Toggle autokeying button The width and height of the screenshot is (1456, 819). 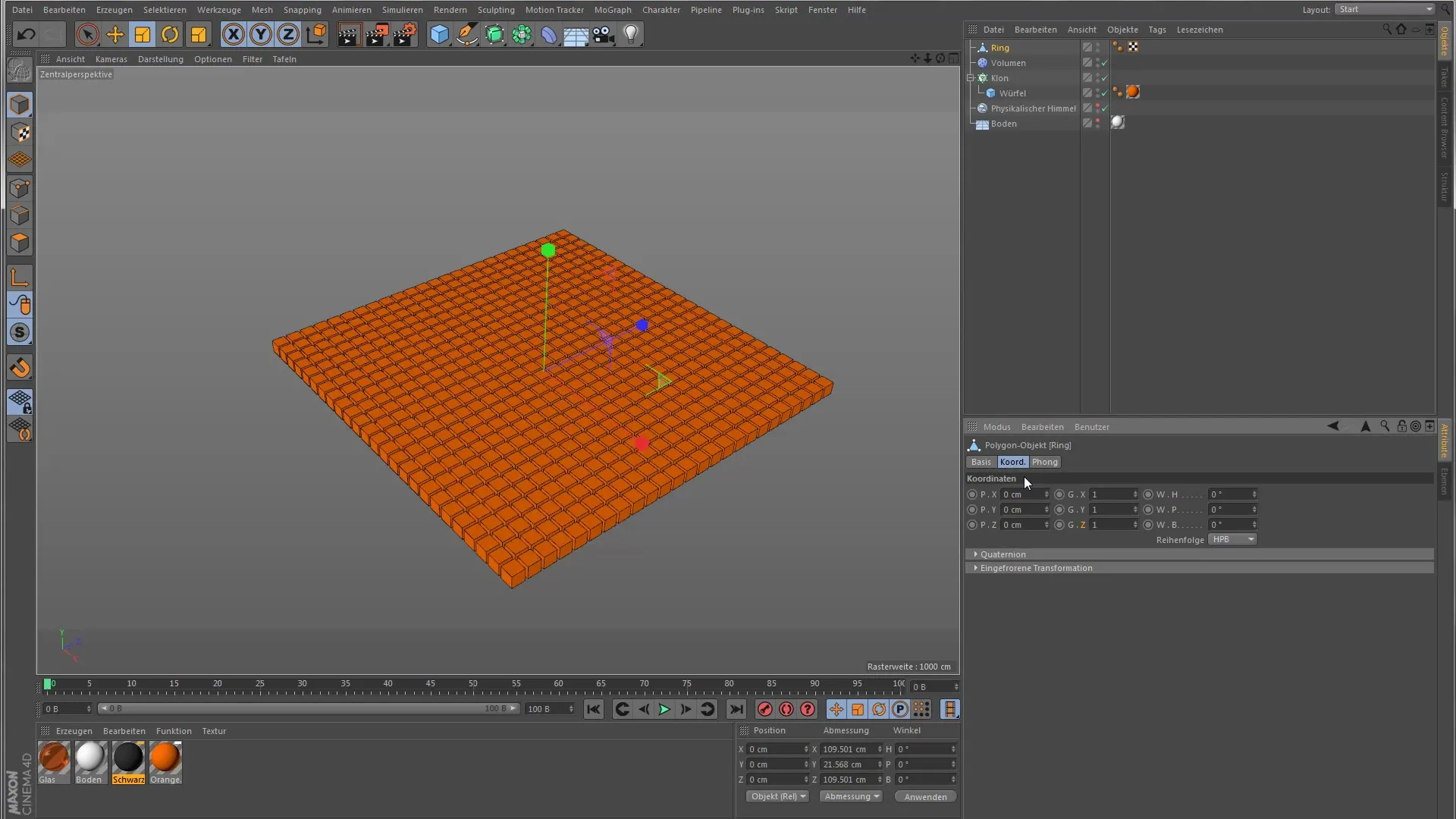pyautogui.click(x=786, y=709)
